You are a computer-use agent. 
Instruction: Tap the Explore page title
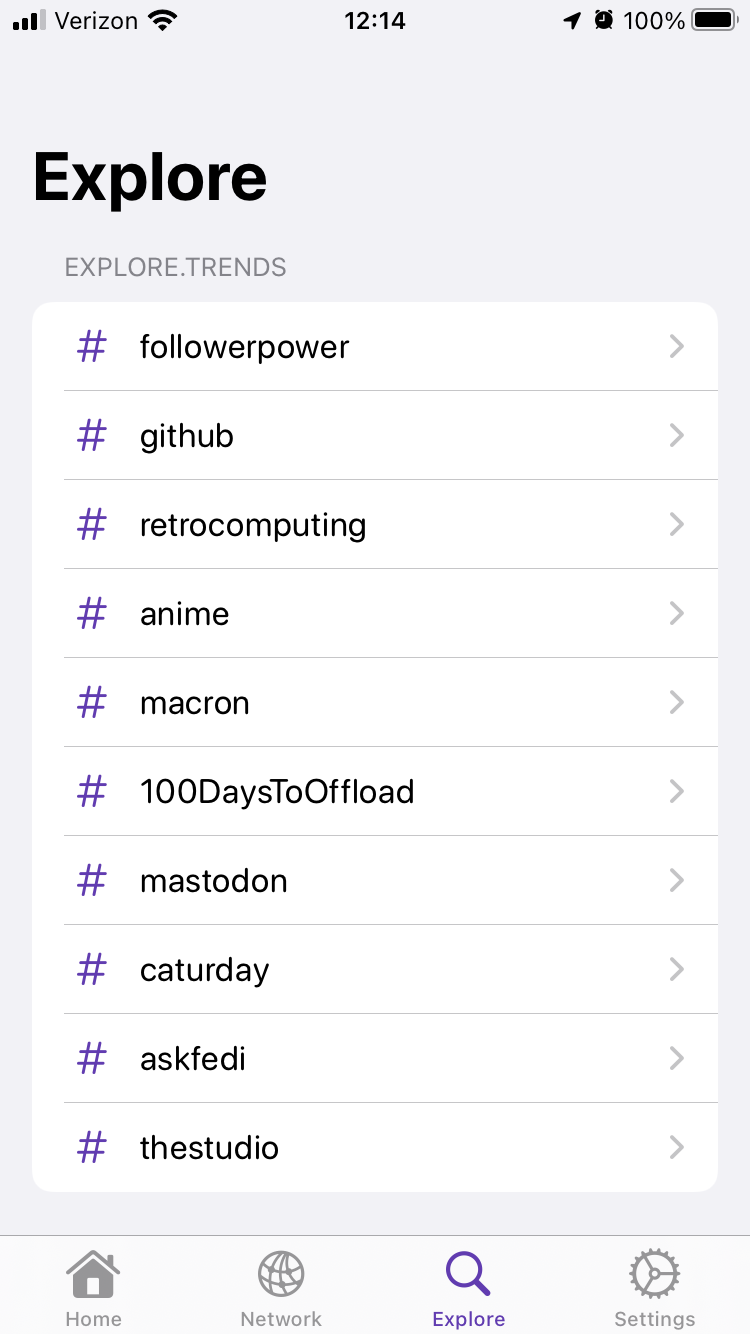150,178
